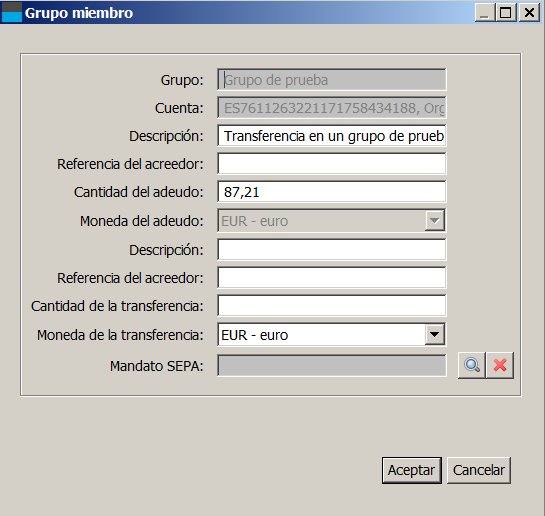
Task: Click the Cuenta field showing ES76 IBAN
Action: coord(332,108)
